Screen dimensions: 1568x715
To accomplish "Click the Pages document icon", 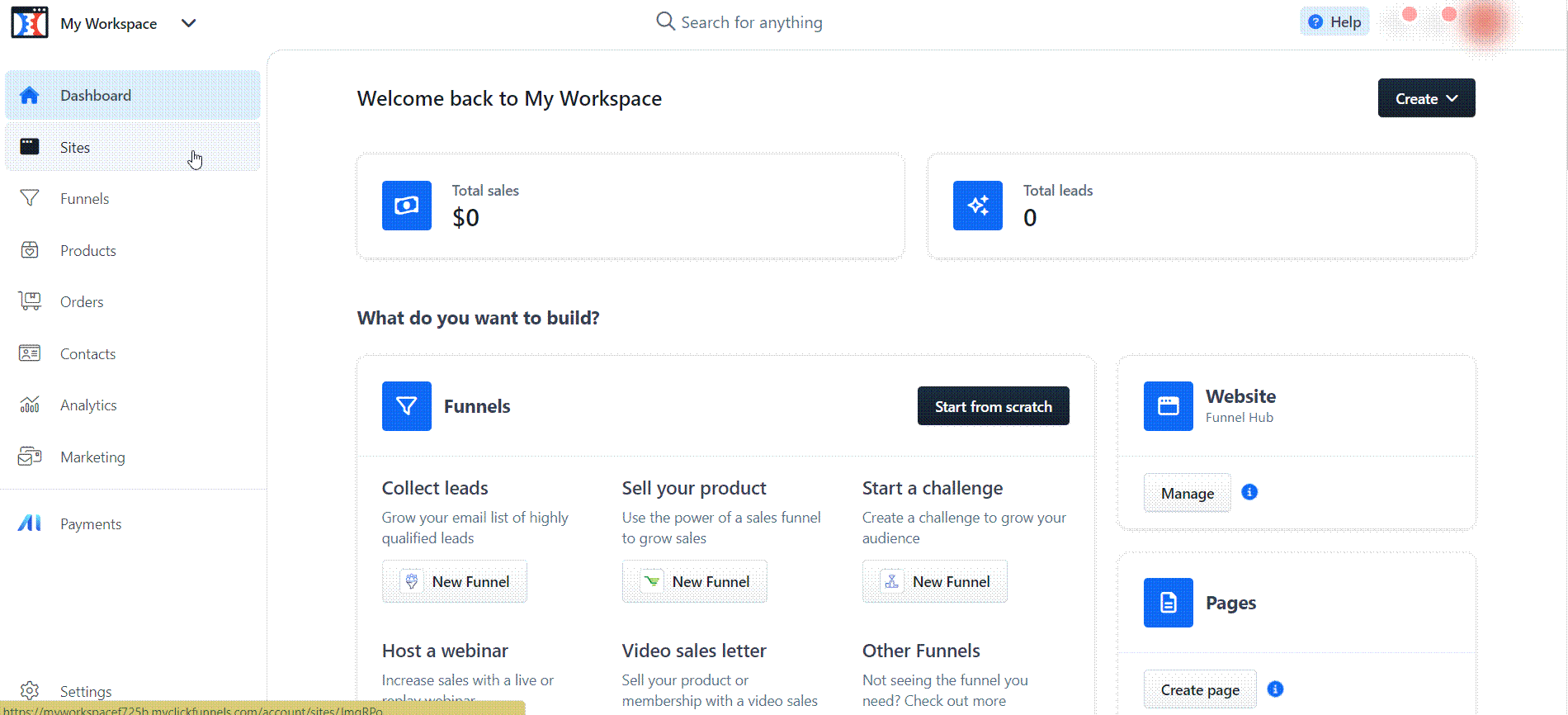I will (x=1169, y=603).
